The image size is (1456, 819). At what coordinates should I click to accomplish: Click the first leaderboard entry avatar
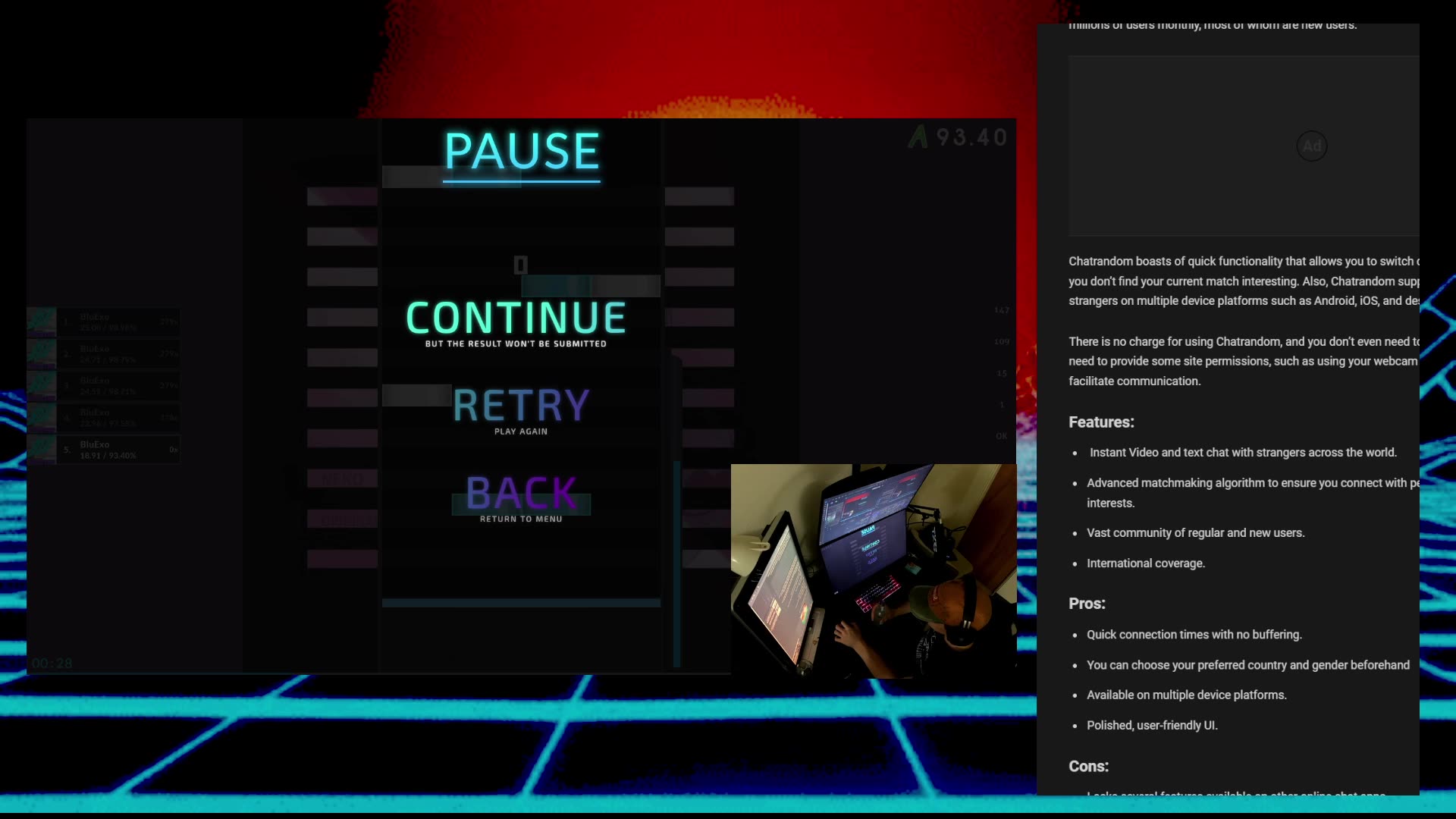click(42, 322)
